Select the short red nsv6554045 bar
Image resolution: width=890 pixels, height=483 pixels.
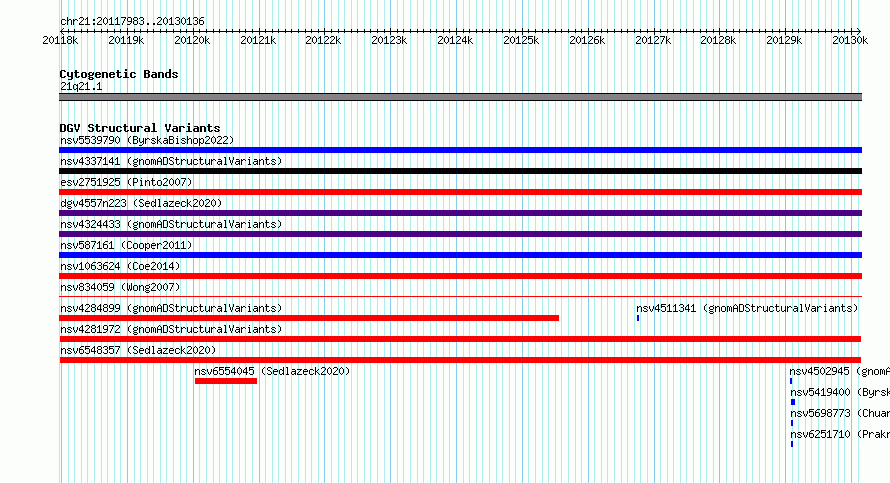coord(226,381)
